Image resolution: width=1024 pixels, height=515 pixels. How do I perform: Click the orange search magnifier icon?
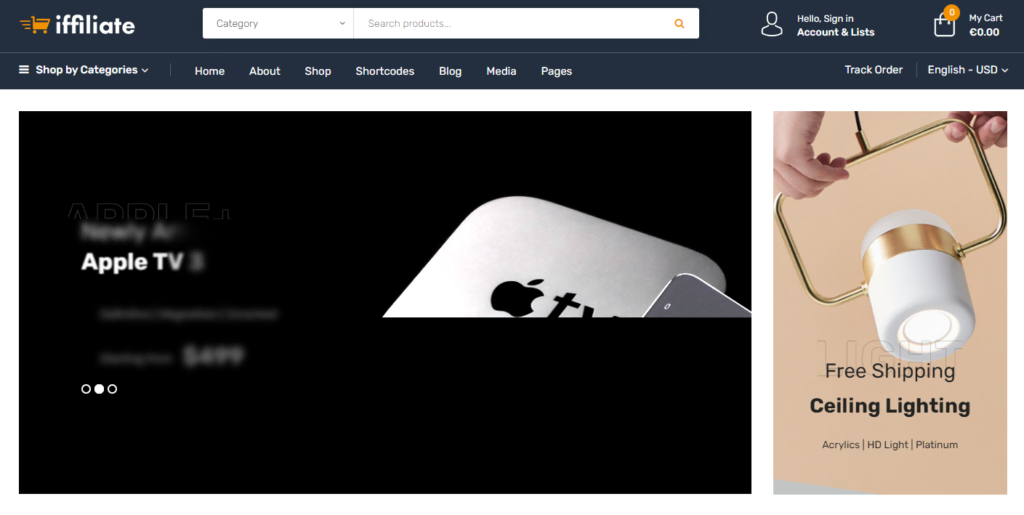[679, 23]
